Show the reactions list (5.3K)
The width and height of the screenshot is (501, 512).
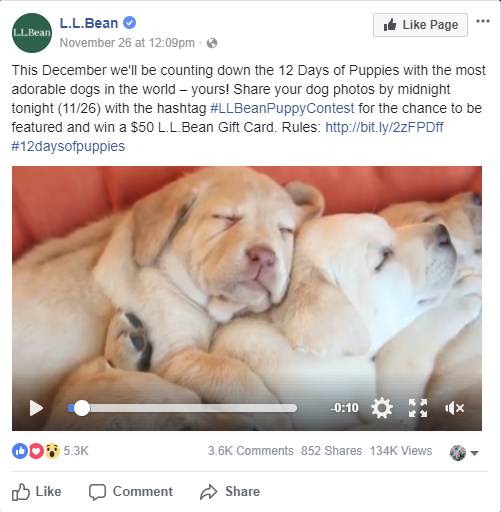click(x=50, y=451)
